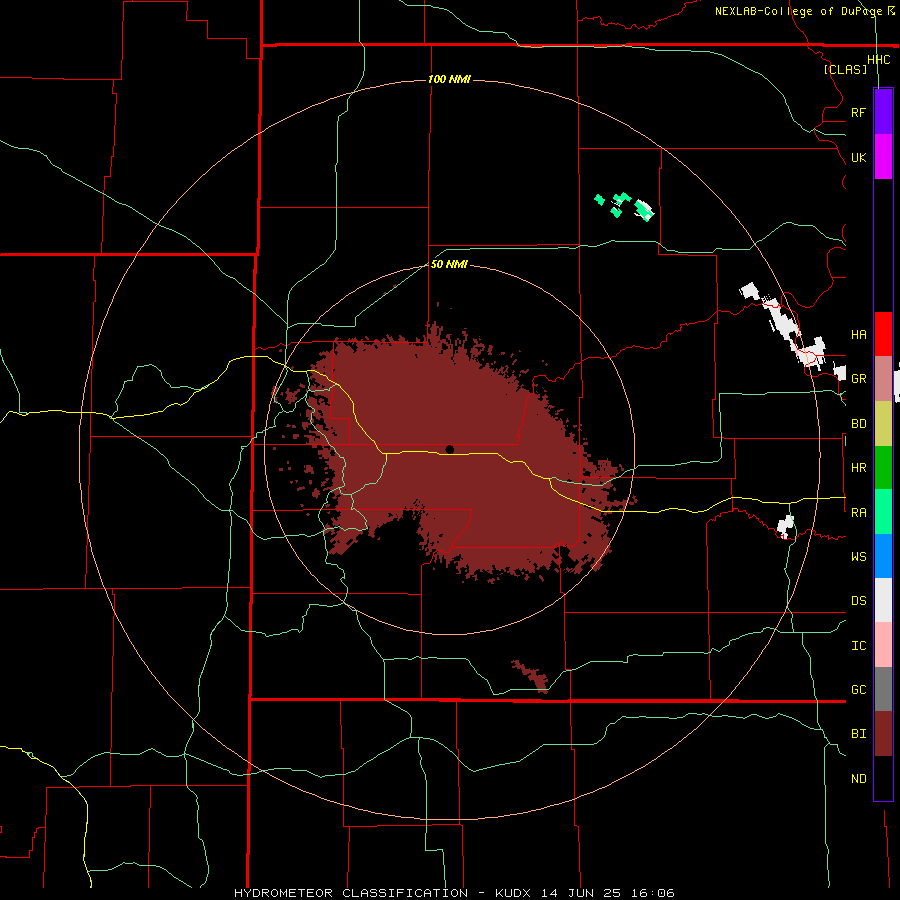900x900 pixels.
Task: Click the DS white legend swatch
Action: [883, 600]
